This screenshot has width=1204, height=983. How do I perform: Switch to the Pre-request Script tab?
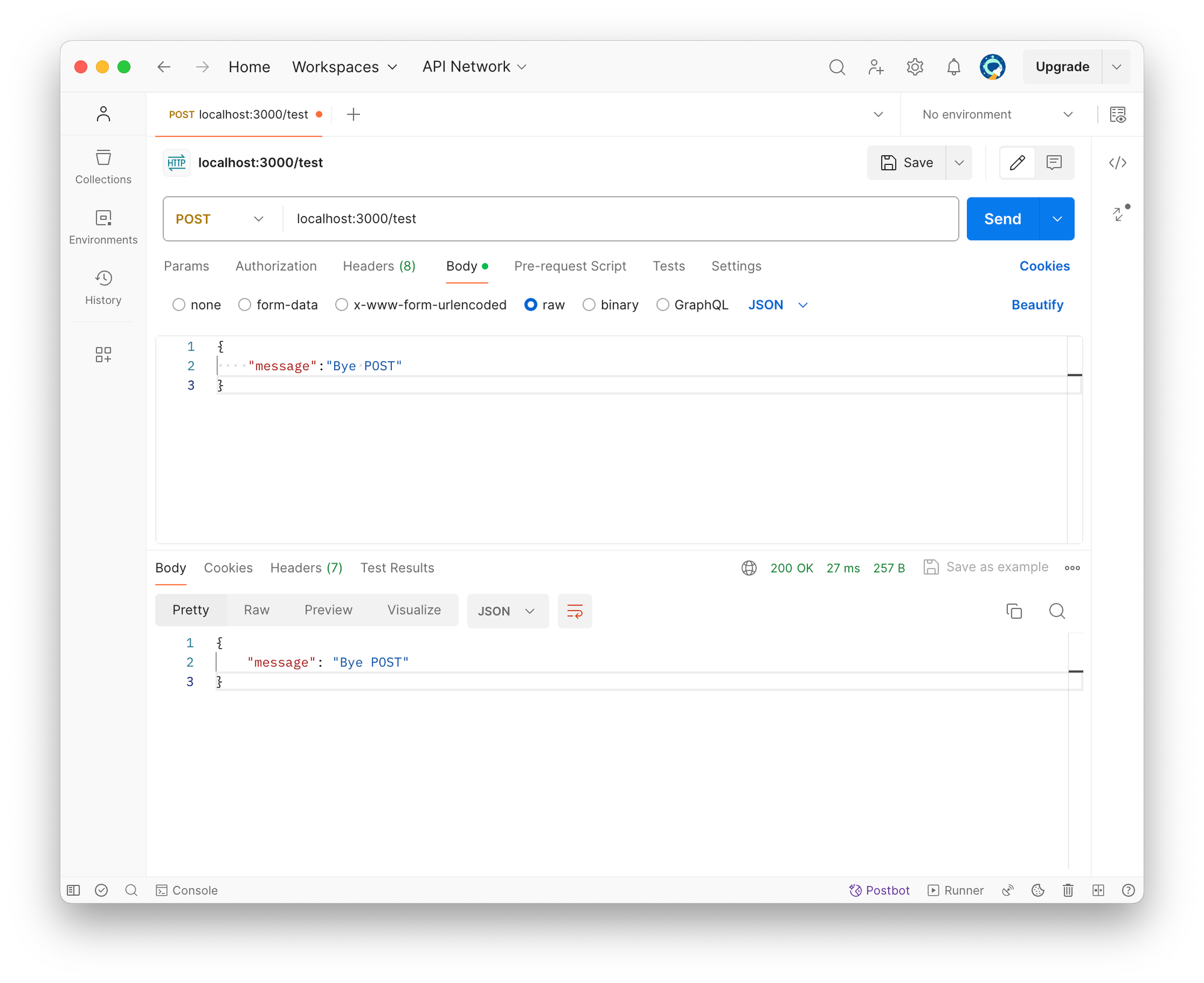click(x=570, y=266)
